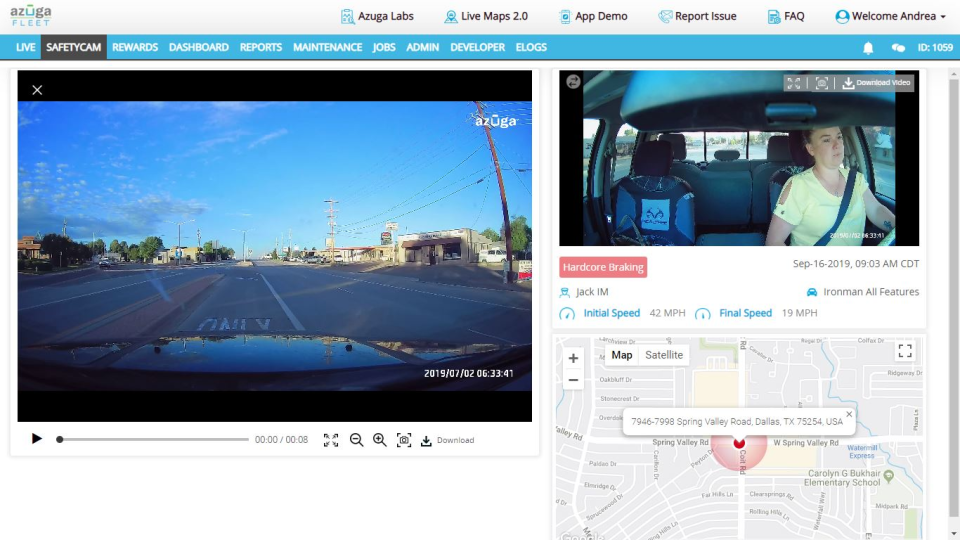Image resolution: width=960 pixels, height=540 pixels.
Task: Switch to the DASHBOARD tab
Action: pos(198,47)
